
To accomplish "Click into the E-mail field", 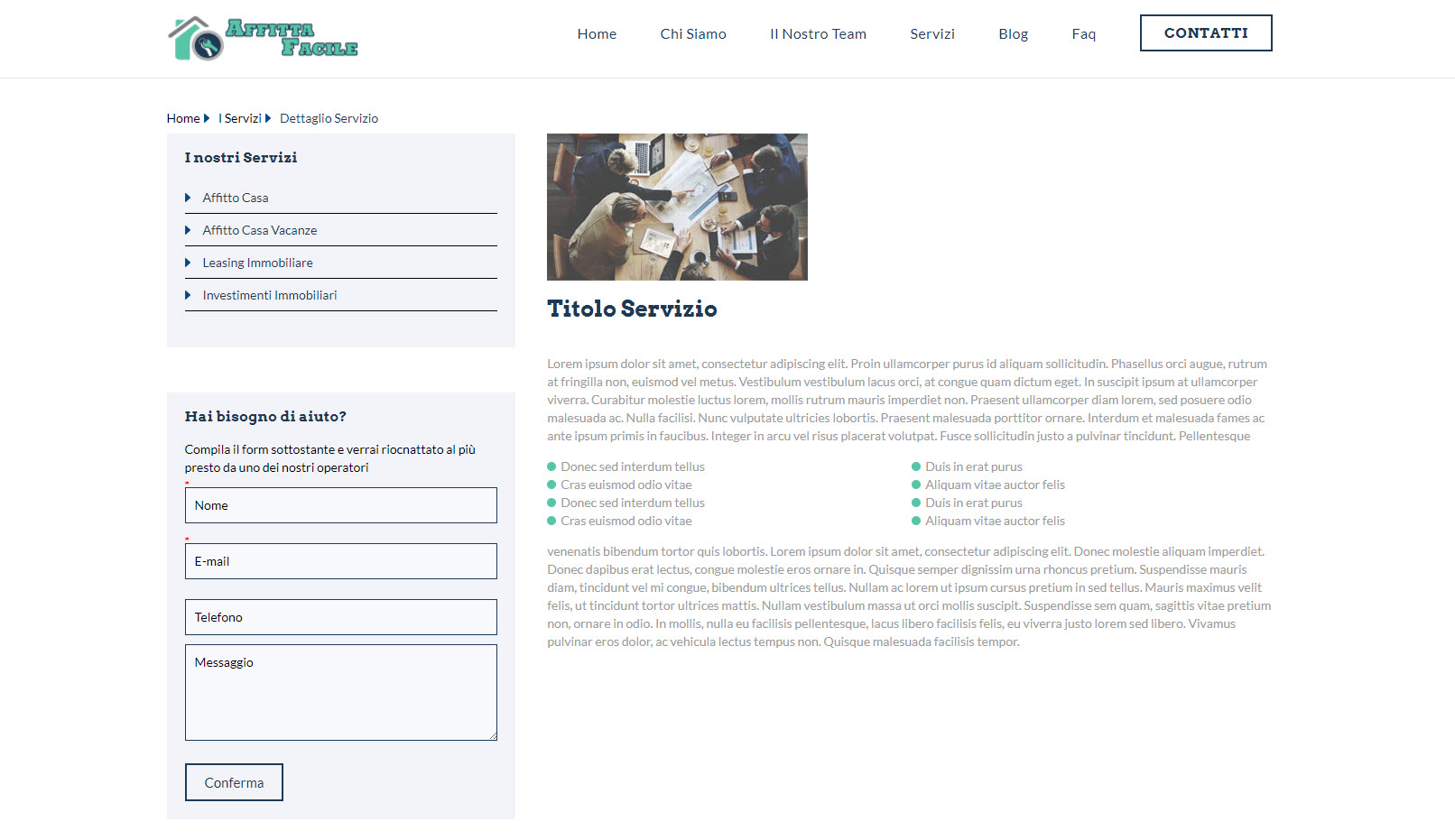I will pos(340,561).
